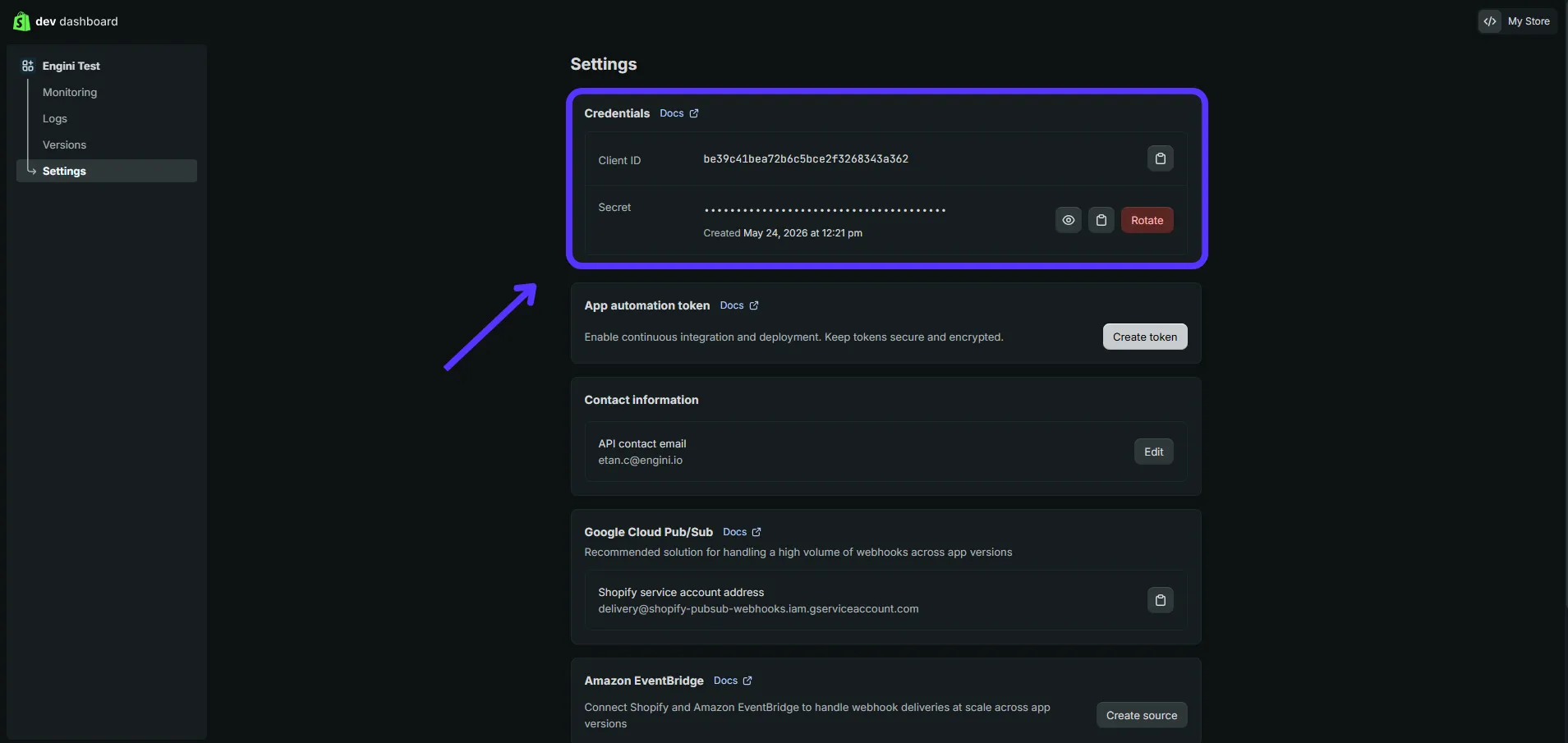Image resolution: width=1568 pixels, height=743 pixels.
Task: Click the delivery@shopify-pubsub-webhooks service account text
Action: [758, 609]
